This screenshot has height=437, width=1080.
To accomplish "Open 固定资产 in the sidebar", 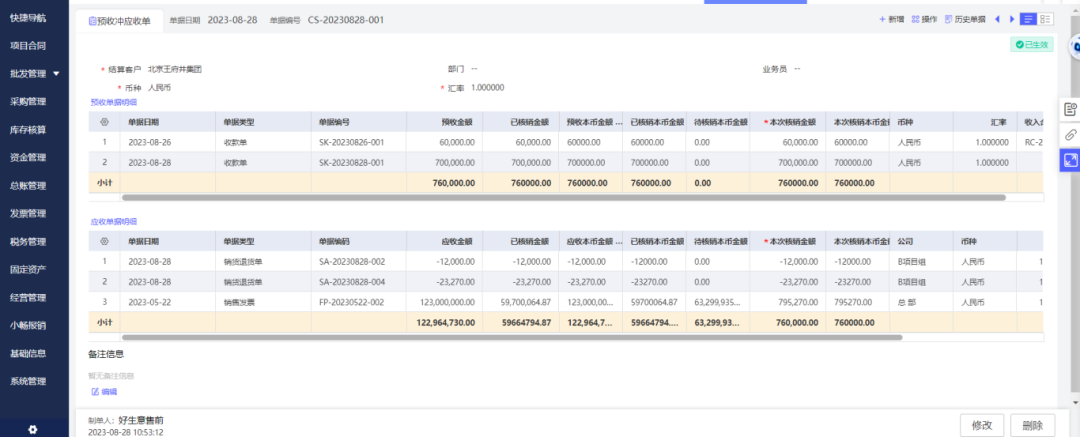I will coord(28,270).
